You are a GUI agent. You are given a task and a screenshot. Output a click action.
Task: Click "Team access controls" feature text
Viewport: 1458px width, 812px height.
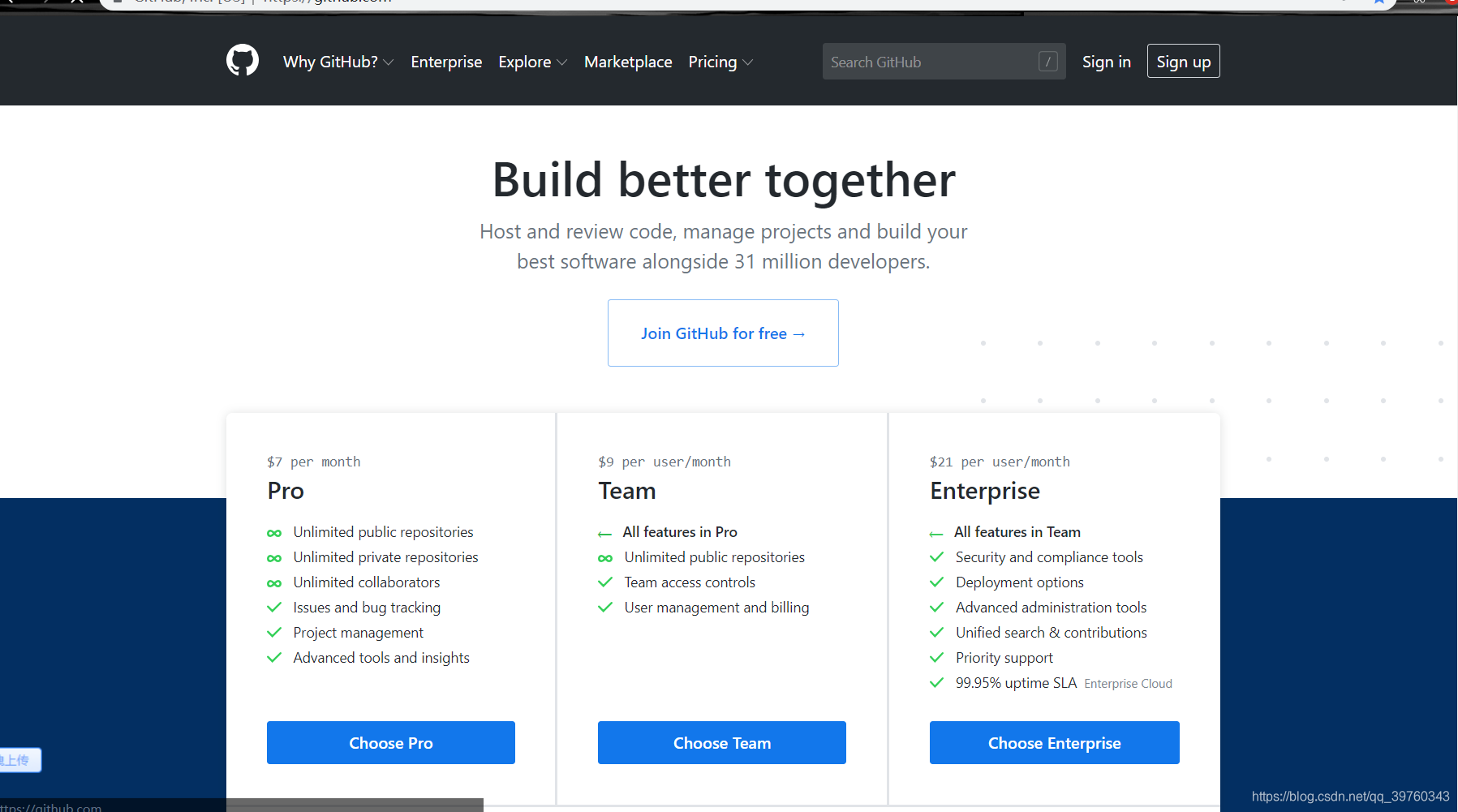point(690,582)
